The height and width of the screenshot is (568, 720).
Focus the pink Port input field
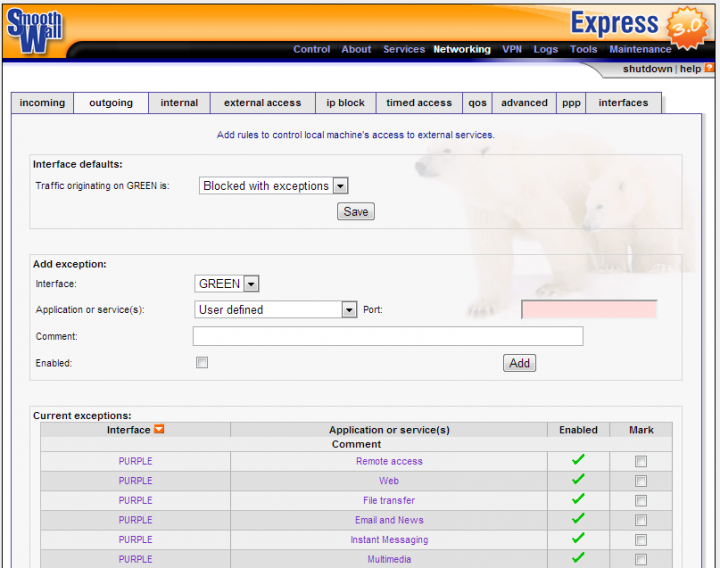(x=589, y=309)
